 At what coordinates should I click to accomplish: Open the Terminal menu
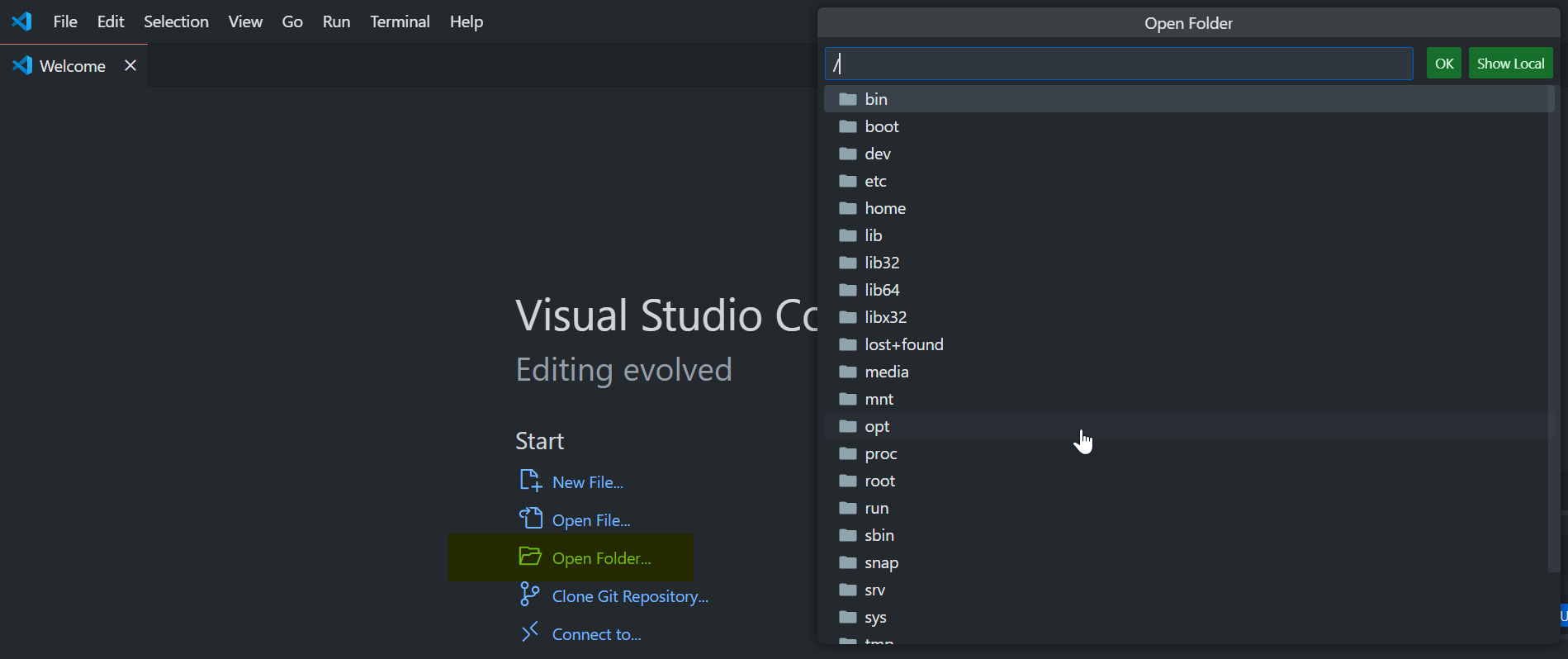pos(400,21)
